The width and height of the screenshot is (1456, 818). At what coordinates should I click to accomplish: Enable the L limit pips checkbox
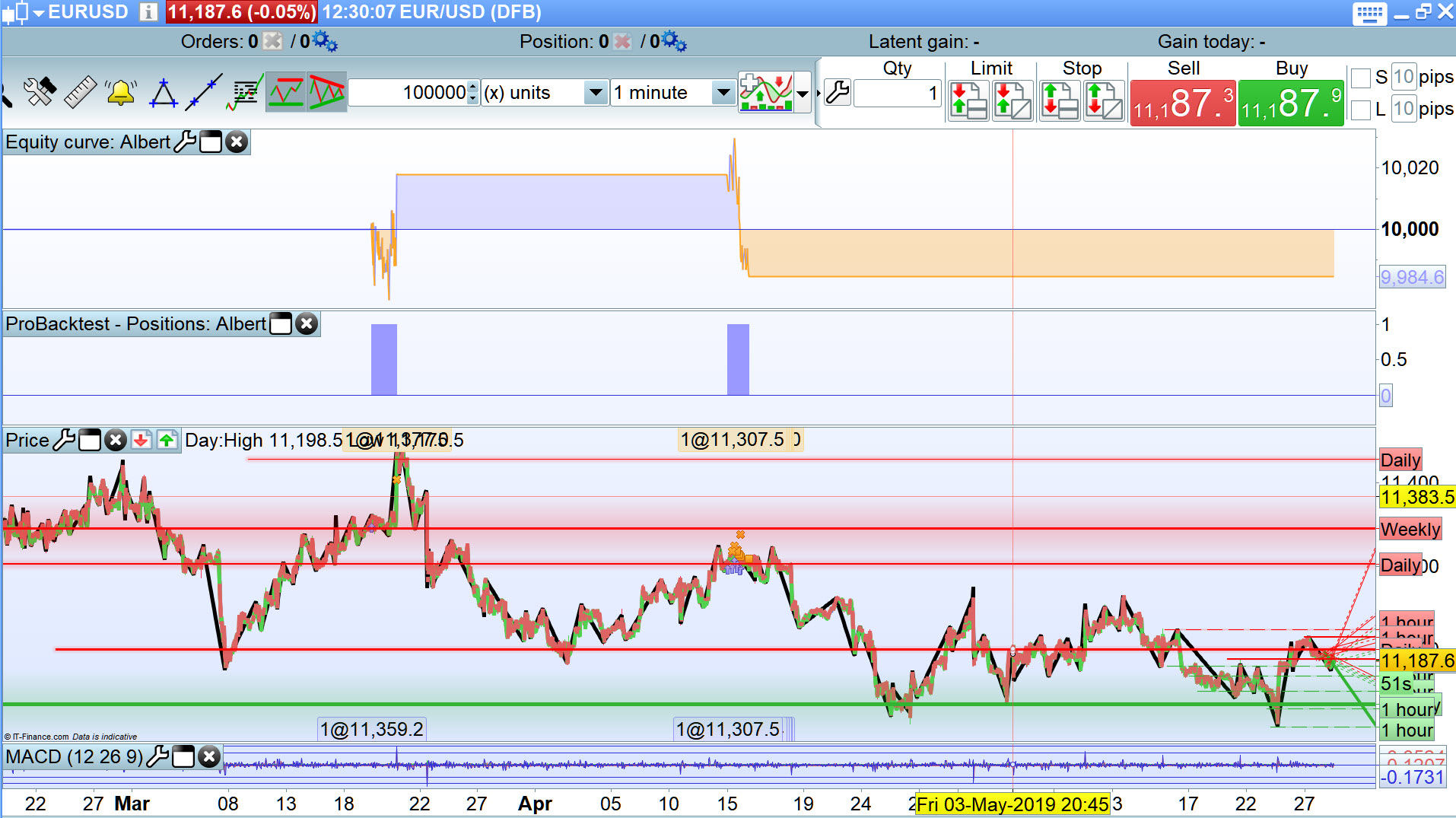1361,110
